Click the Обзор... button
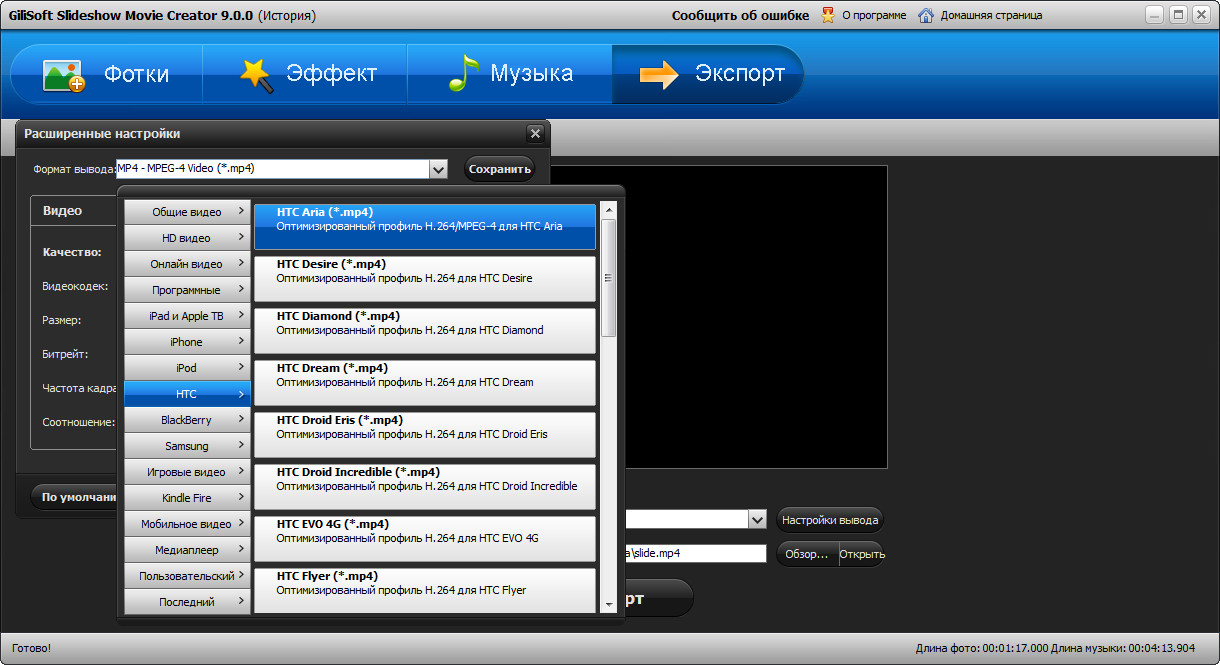The image size is (1220, 665). [x=807, y=554]
